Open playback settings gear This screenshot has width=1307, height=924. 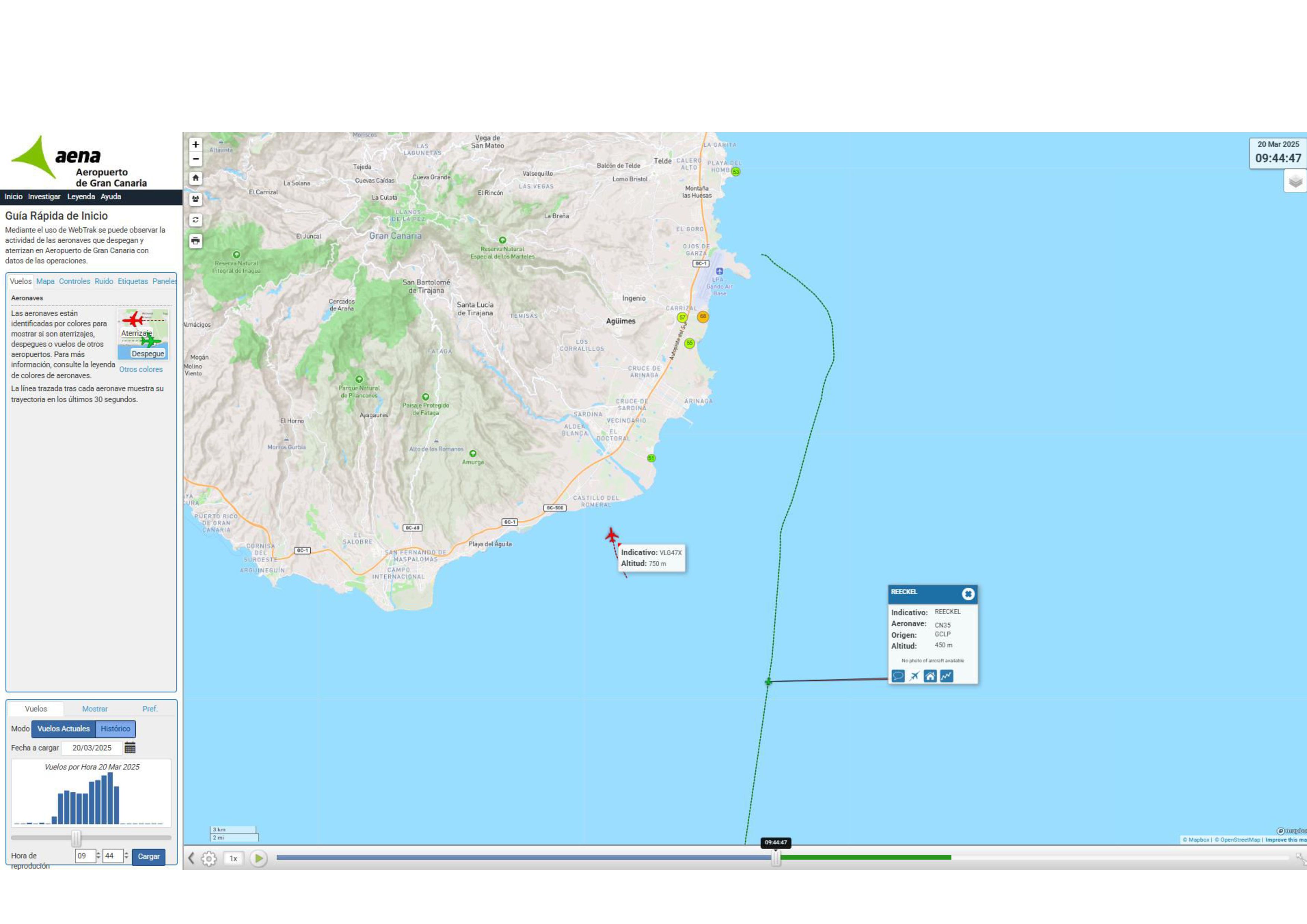pyautogui.click(x=209, y=858)
